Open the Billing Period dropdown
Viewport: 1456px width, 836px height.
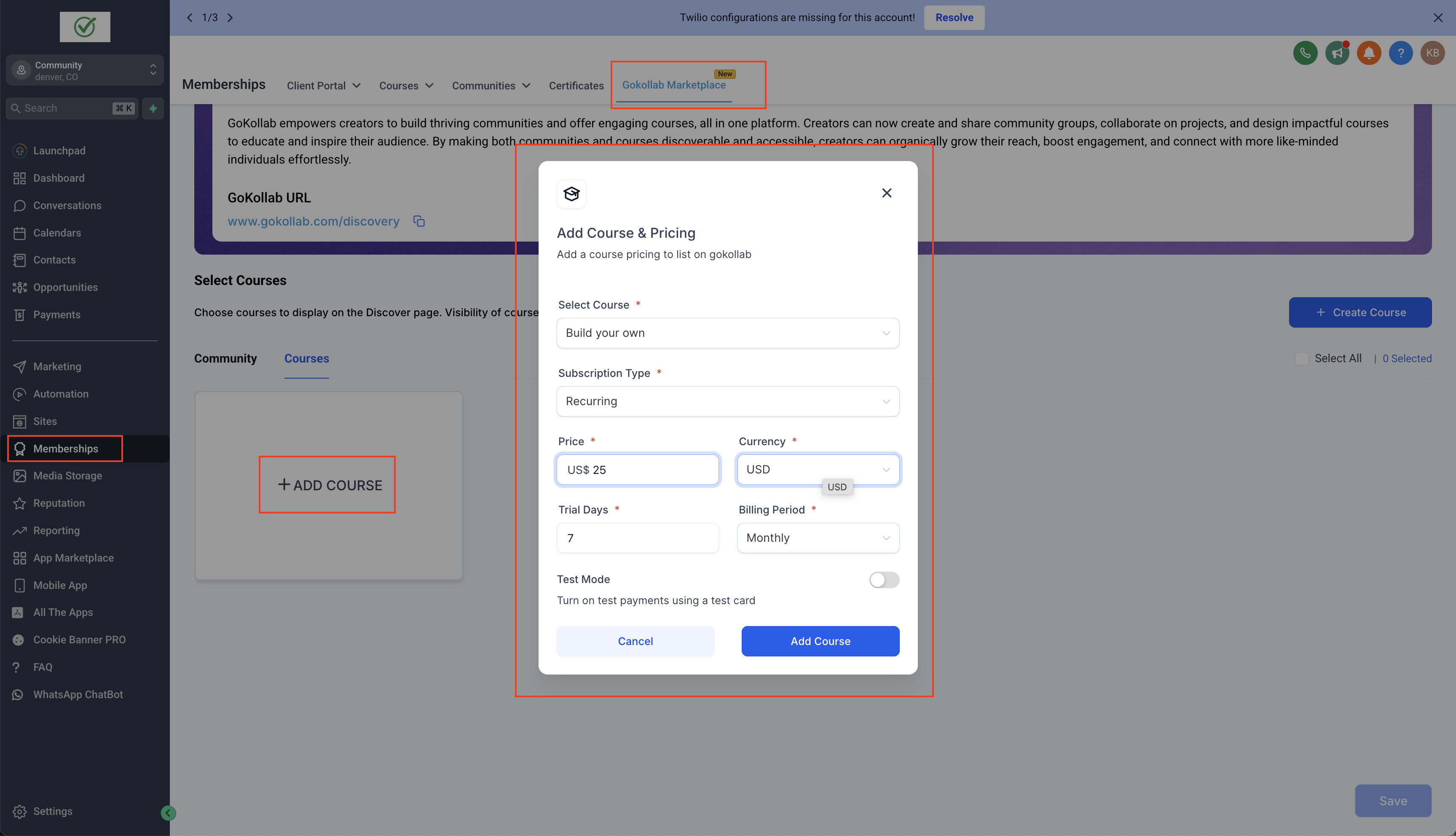(x=817, y=538)
